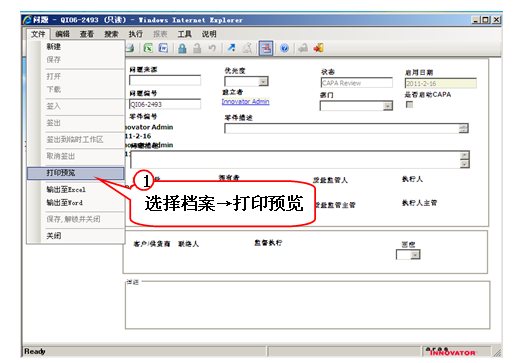Image resolution: width=530 pixels, height=363 pixels.
Task: Click the highlighted red X toolbar icon
Action: click(x=266, y=48)
